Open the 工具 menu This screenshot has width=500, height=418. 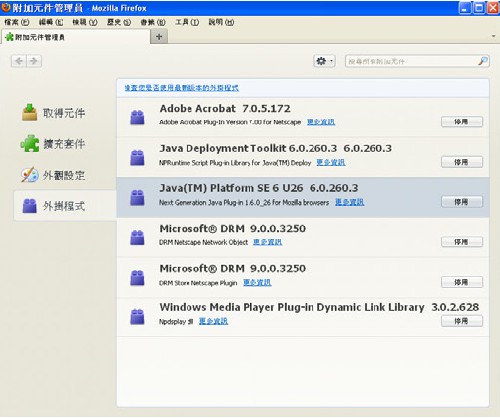(x=187, y=22)
